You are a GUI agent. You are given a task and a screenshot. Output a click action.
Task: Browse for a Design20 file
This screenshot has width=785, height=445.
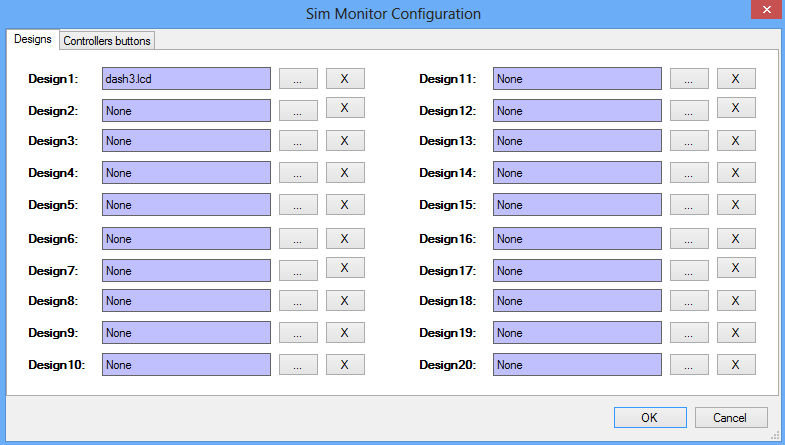click(689, 365)
